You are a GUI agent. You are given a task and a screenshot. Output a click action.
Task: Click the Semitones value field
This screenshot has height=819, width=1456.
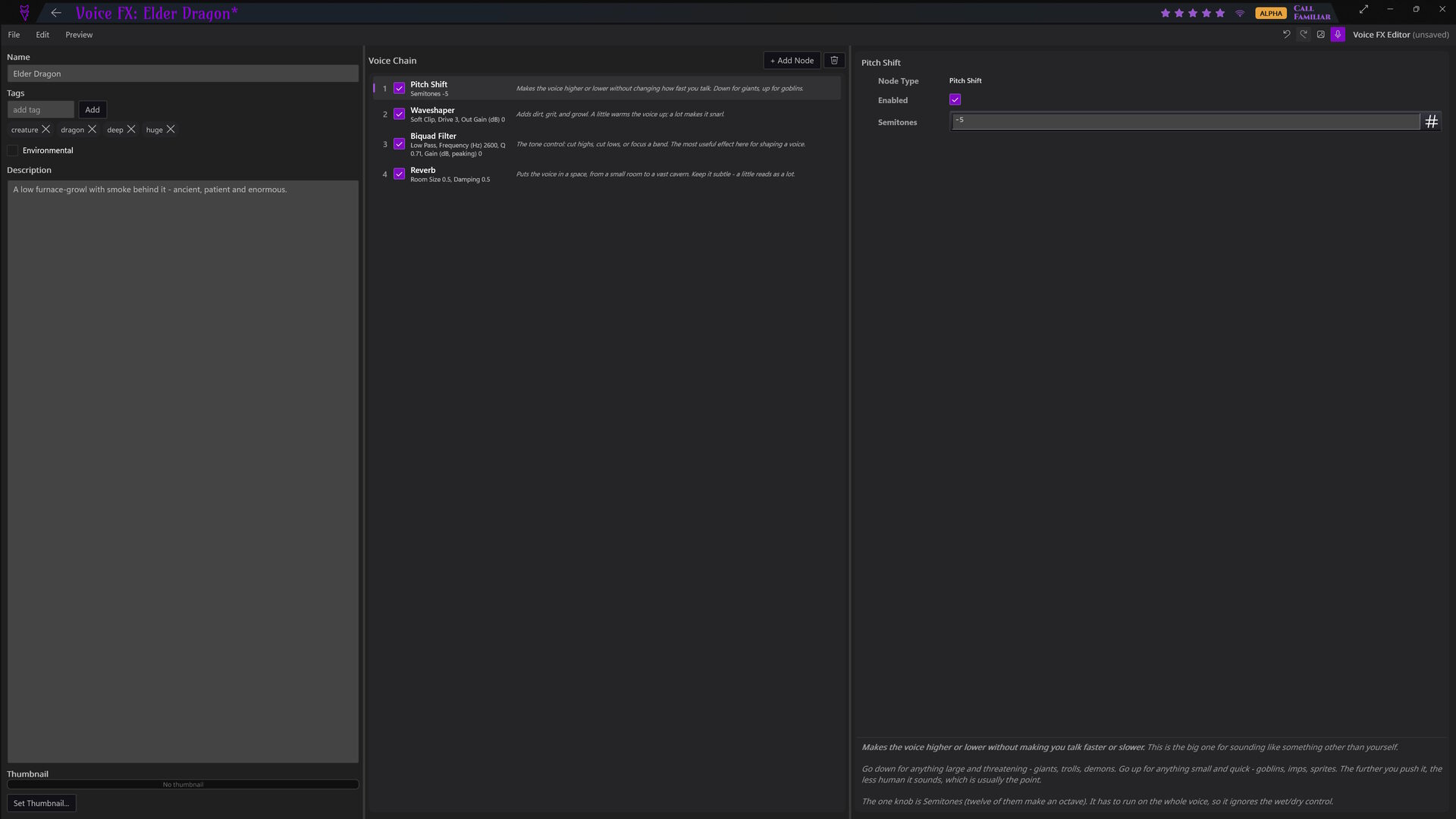[1185, 121]
